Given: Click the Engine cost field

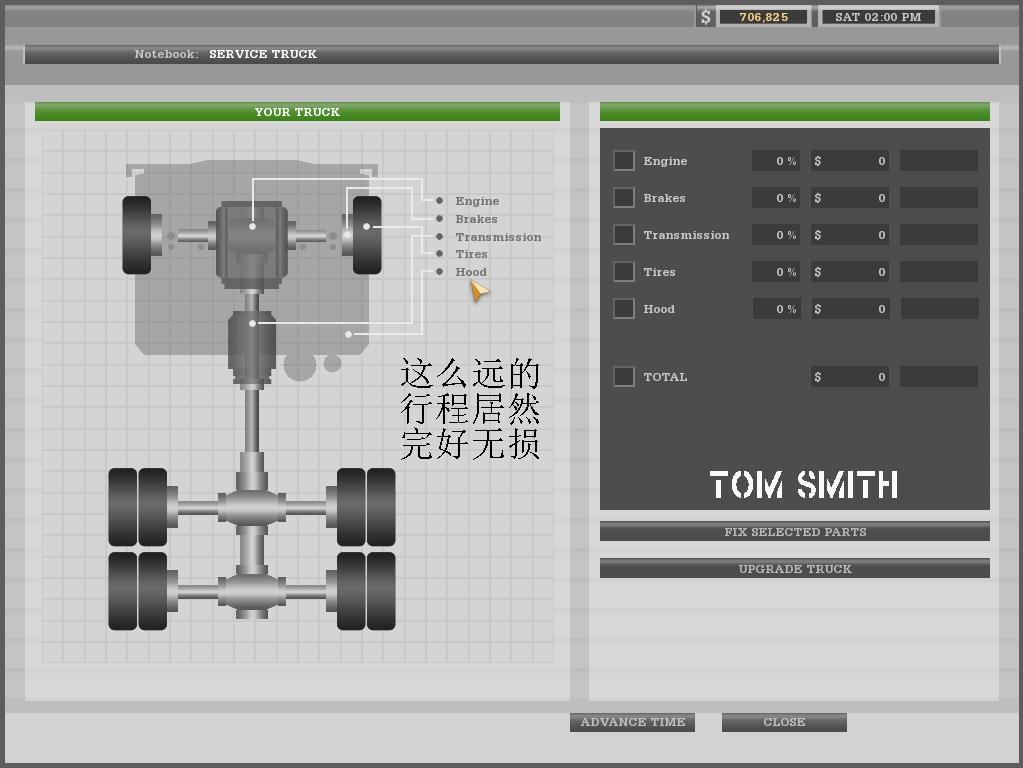Looking at the screenshot, I should pyautogui.click(x=850, y=161).
